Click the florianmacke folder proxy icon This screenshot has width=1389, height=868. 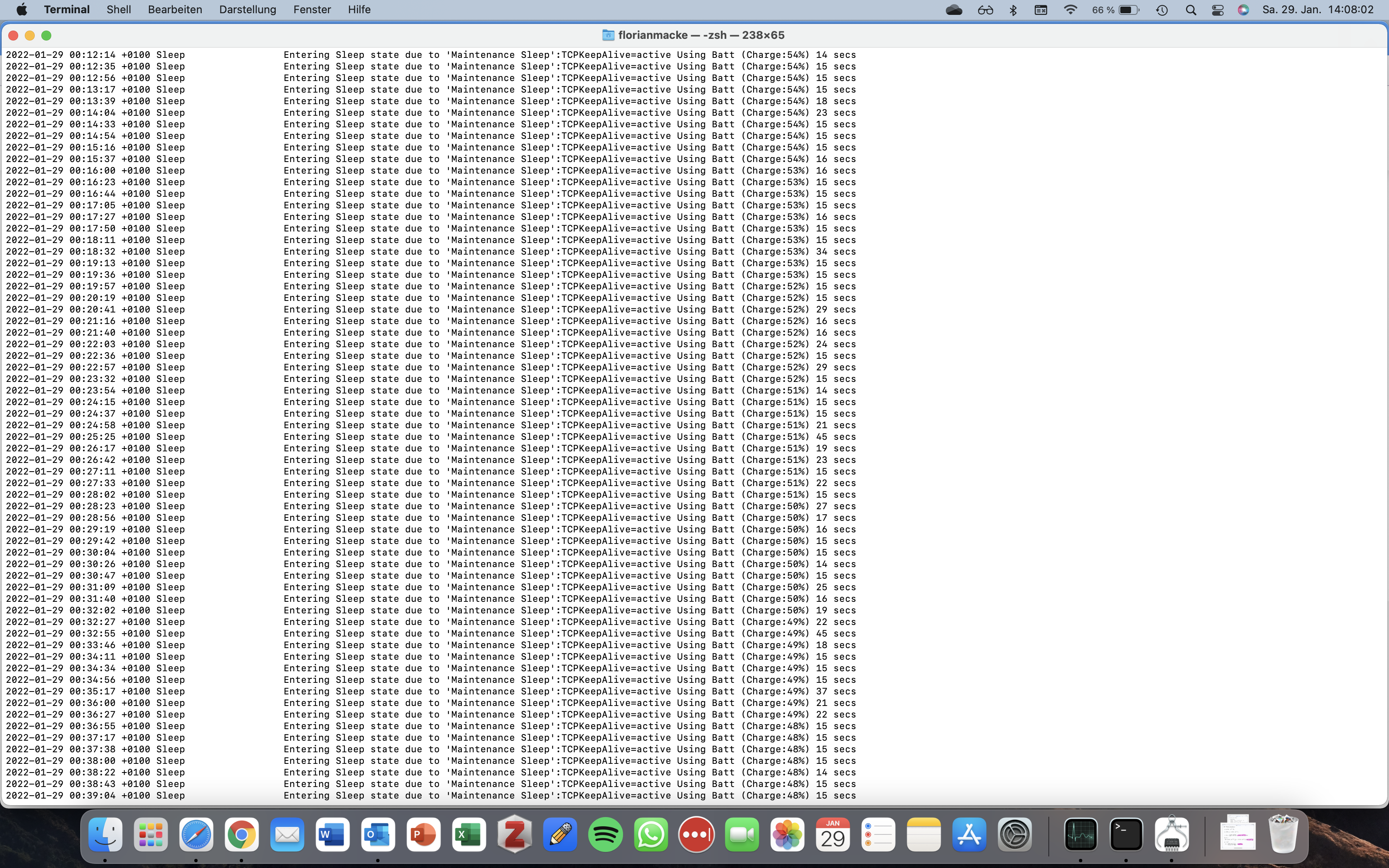tap(608, 36)
